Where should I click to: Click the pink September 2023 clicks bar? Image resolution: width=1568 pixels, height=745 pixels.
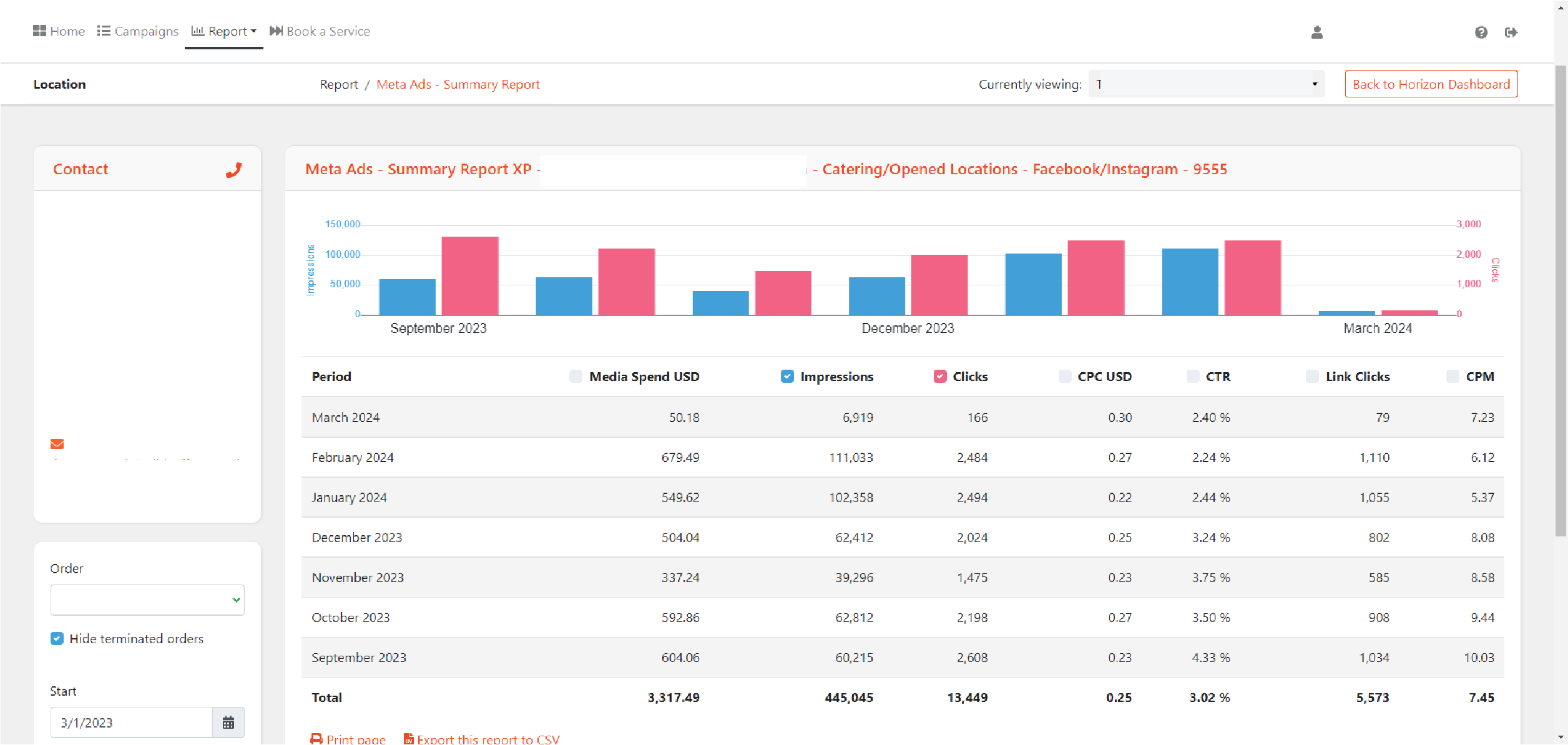469,275
